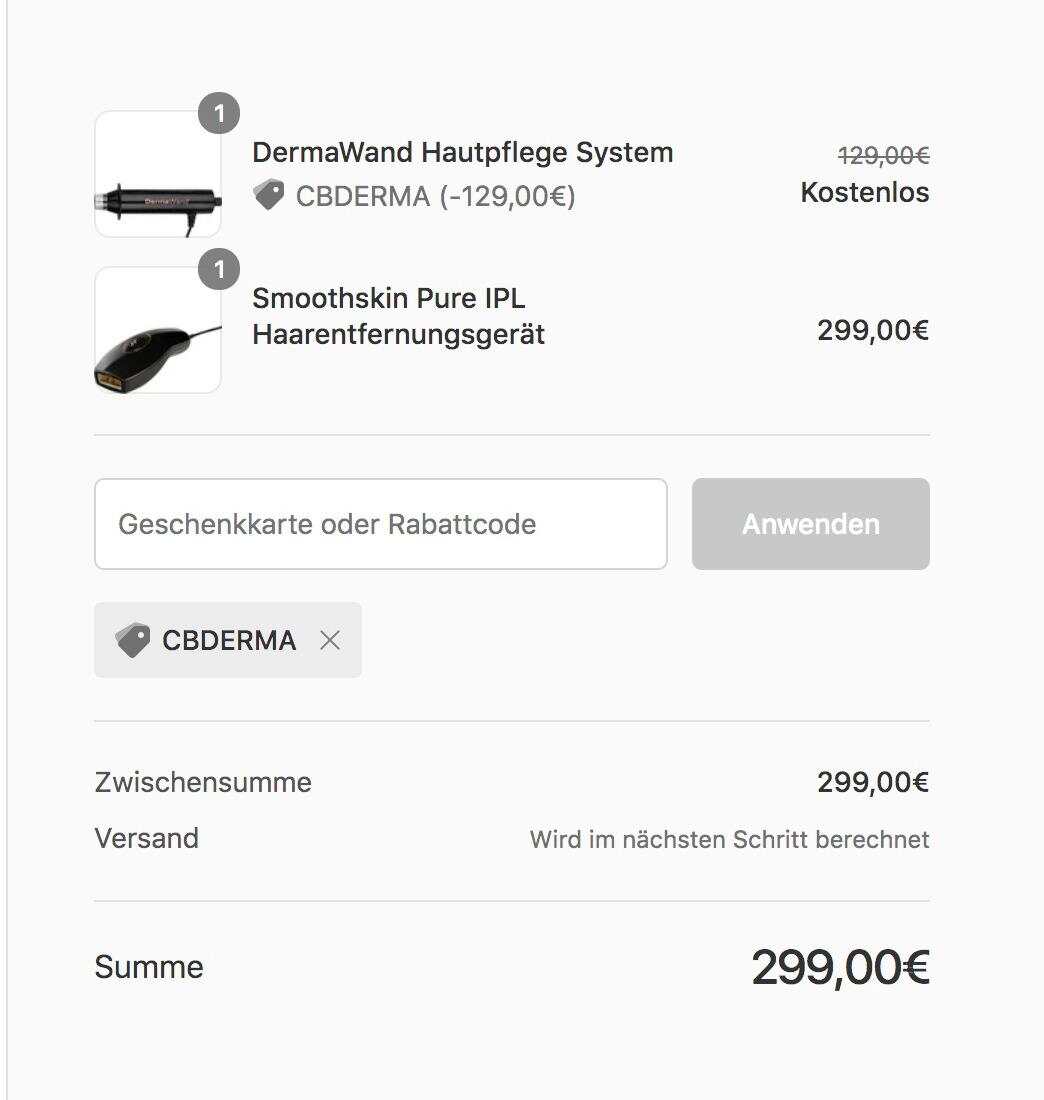1044x1100 pixels.
Task: Select the Smoothskin Pure IPL Haarentfernungsgerät title
Action: pyautogui.click(x=399, y=316)
